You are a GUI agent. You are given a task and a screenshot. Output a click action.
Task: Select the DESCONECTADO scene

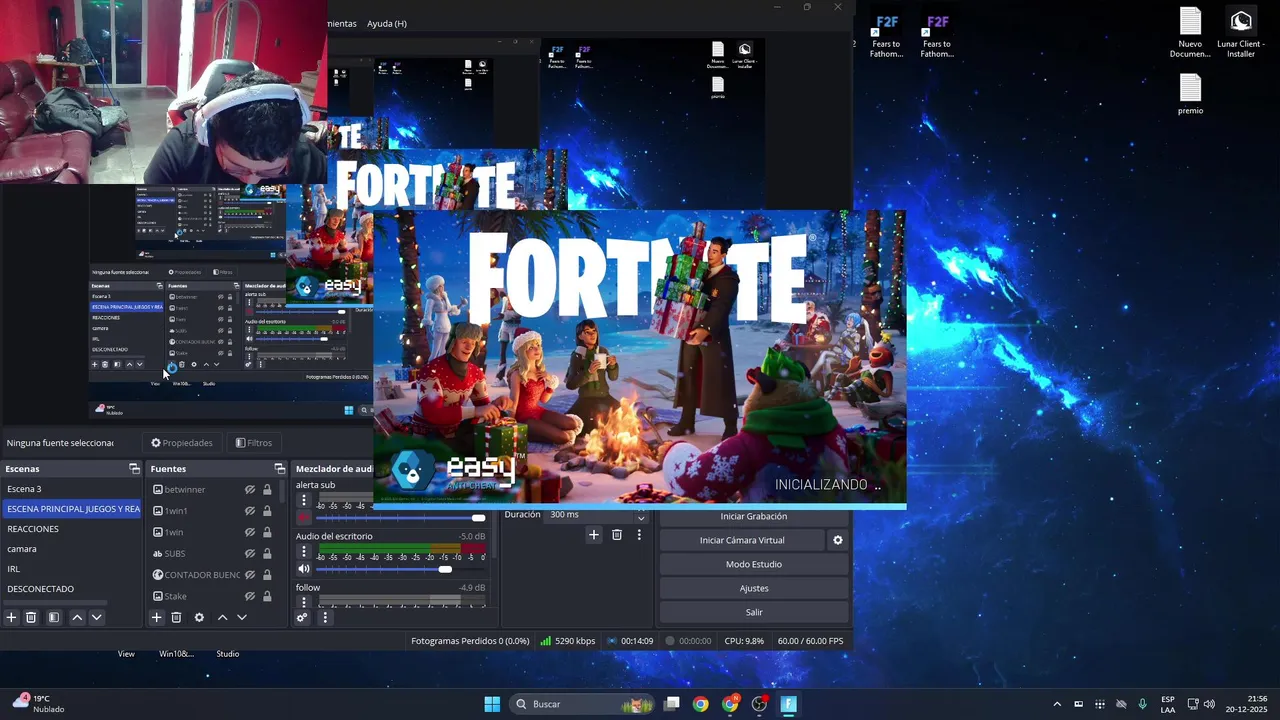tap(72, 589)
